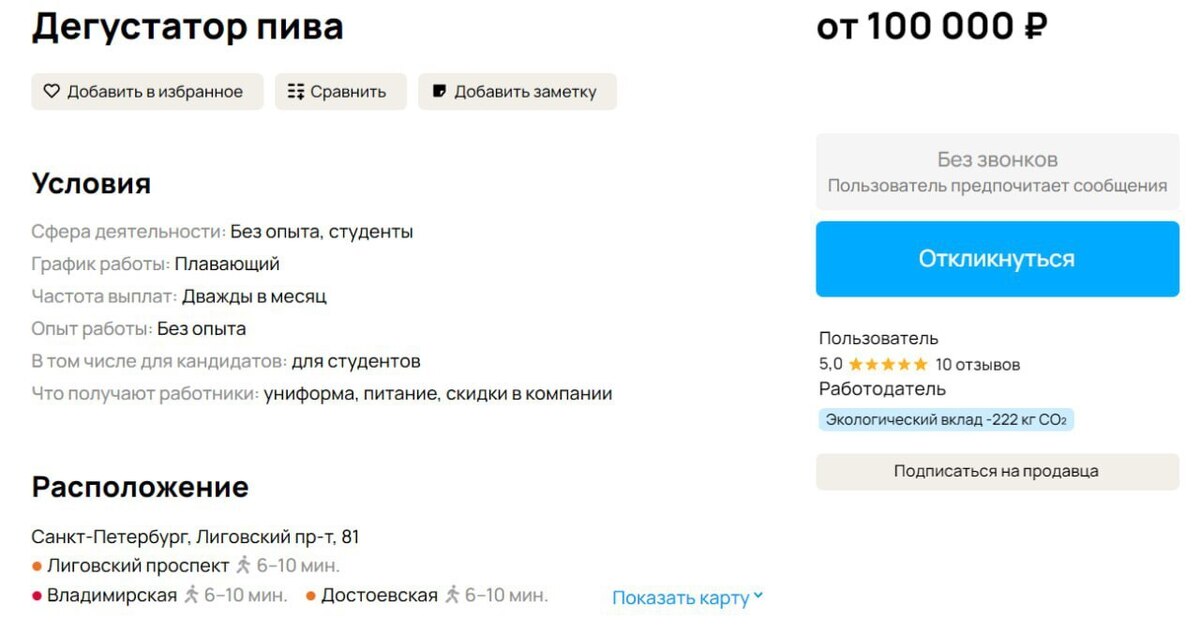This screenshot has height=628, width=1200.
Task: Open the 10 отзывов reviews link
Action: (x=977, y=365)
